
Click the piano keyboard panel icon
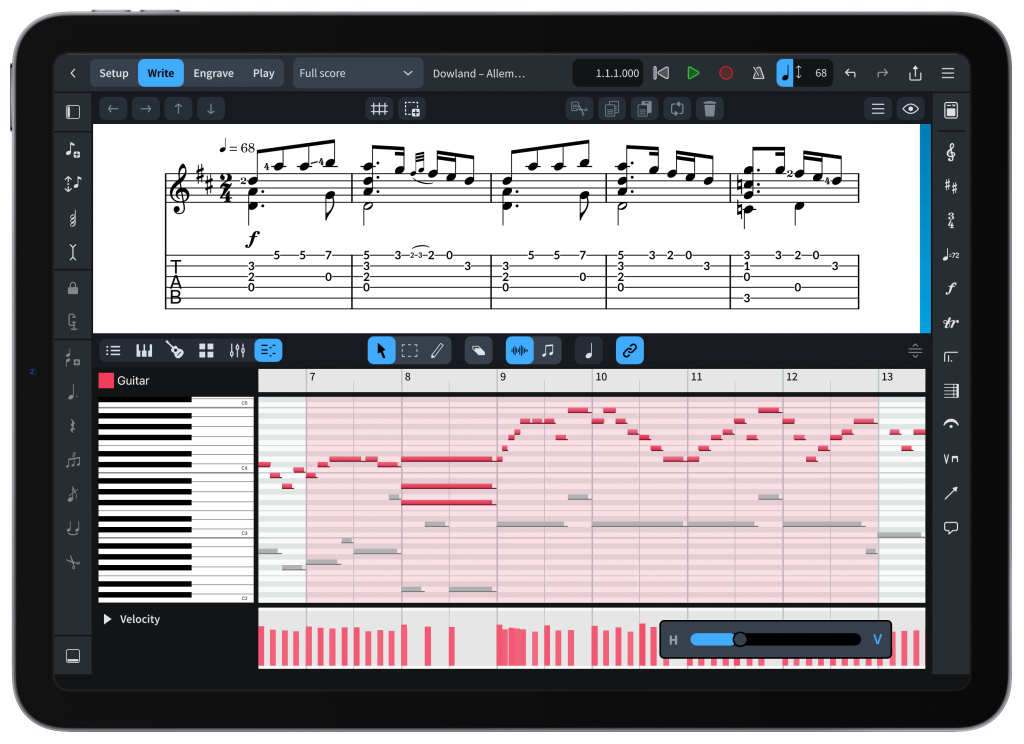[x=144, y=350]
